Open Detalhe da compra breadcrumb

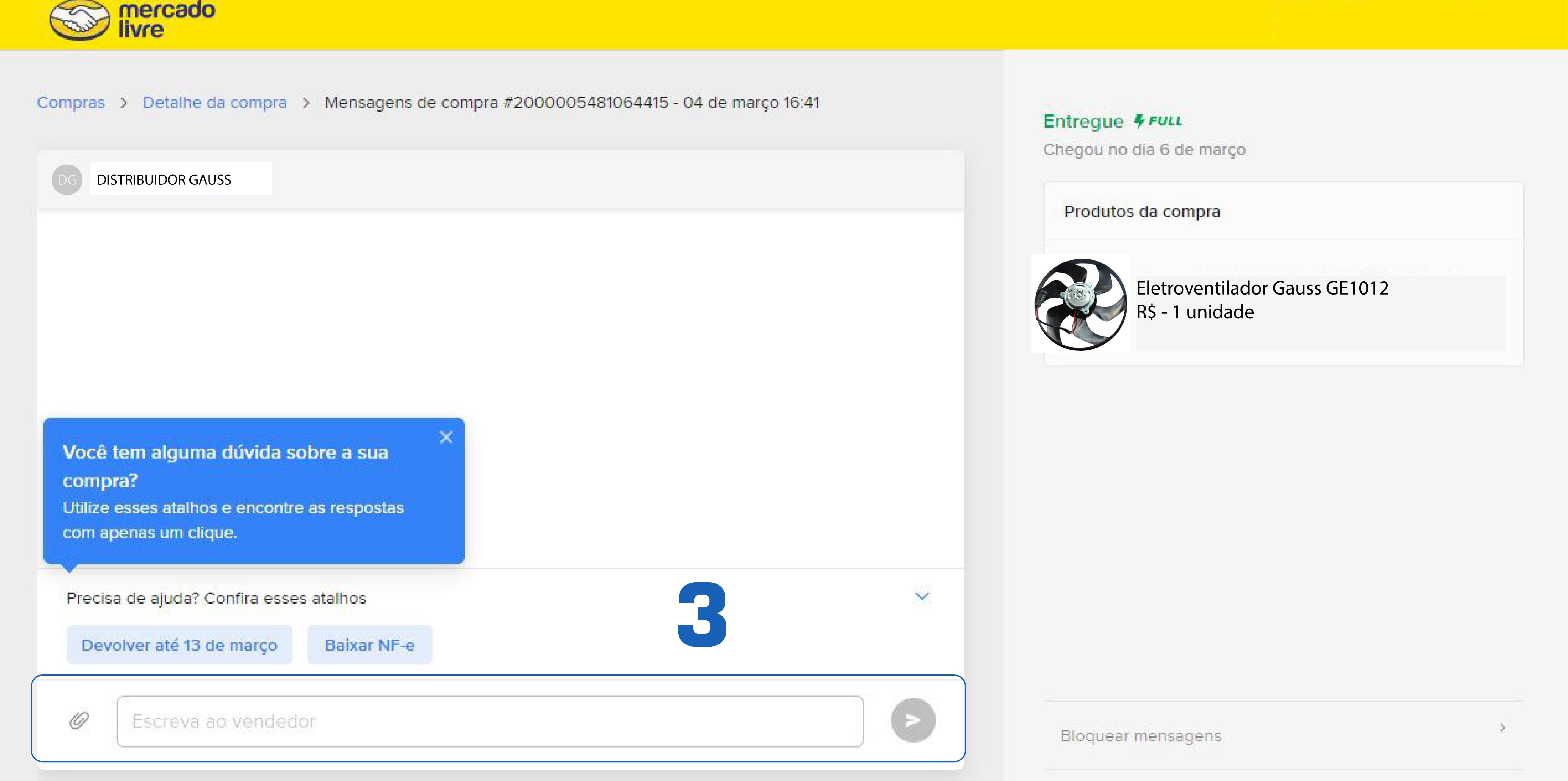tap(214, 102)
